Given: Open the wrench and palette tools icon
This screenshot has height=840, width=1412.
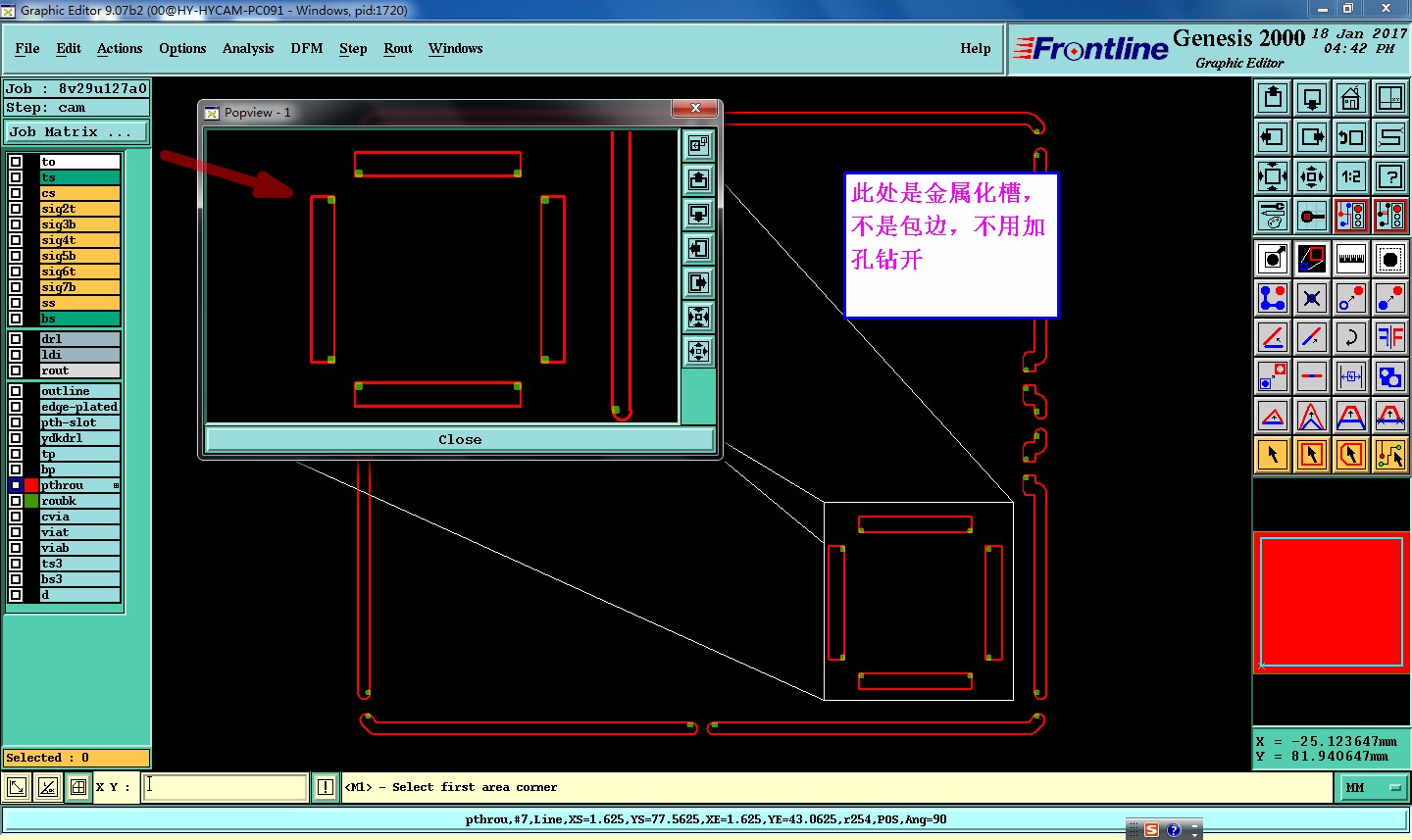Looking at the screenshot, I should (x=1273, y=215).
